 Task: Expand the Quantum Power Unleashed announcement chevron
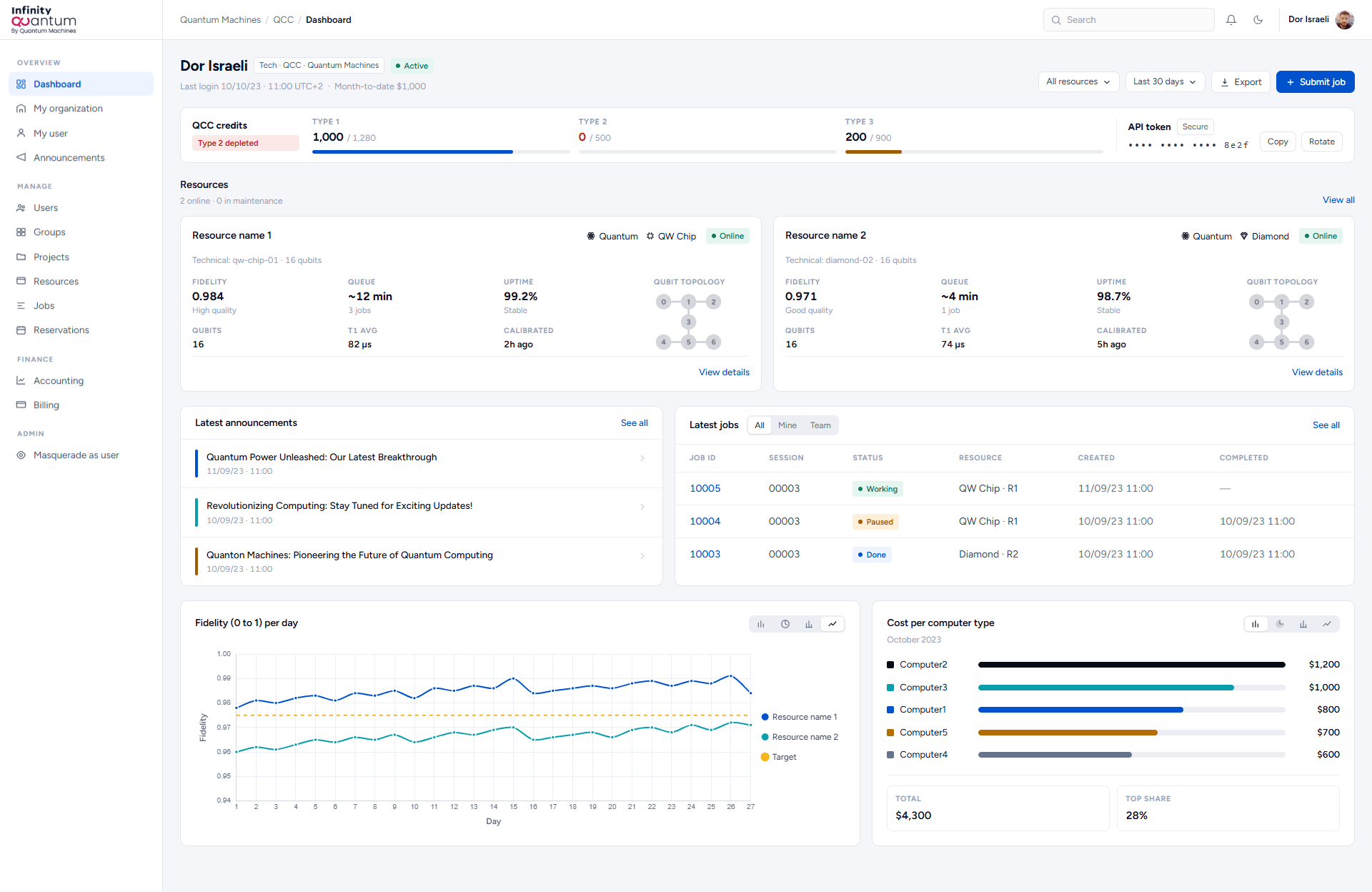click(x=642, y=458)
